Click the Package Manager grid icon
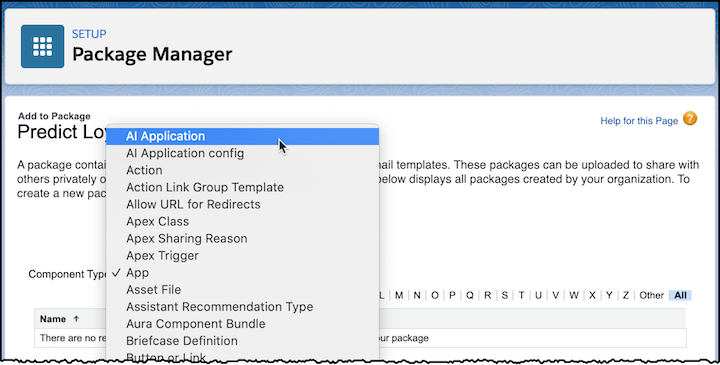 tap(42, 46)
